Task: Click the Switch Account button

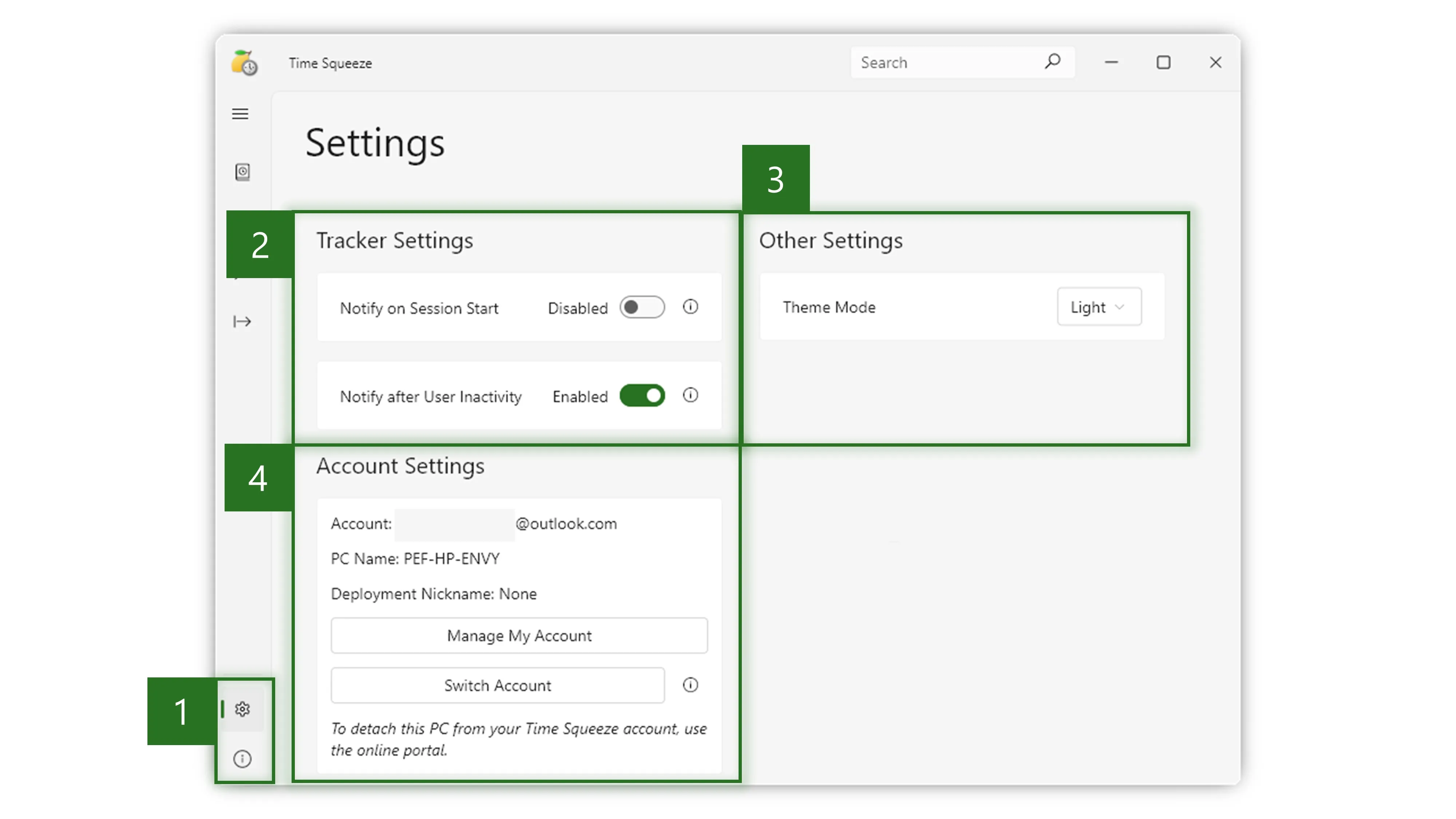Action: [497, 686]
